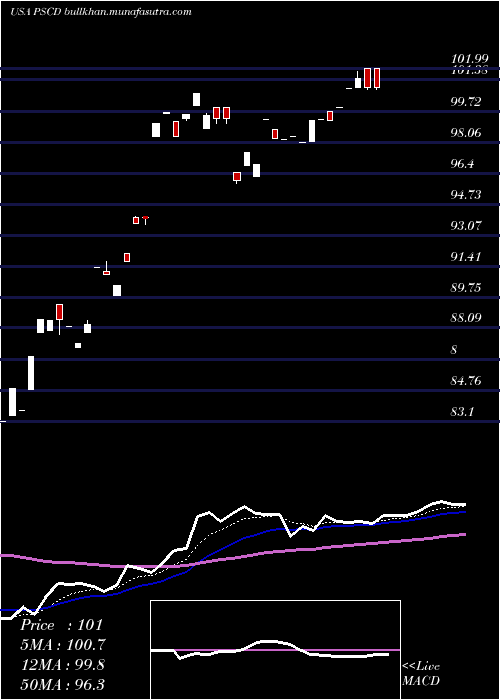Image resolution: width=500 pixels, height=700 pixels.
Task: Click the 12MA : 99.8 readout
Action: (x=63, y=665)
